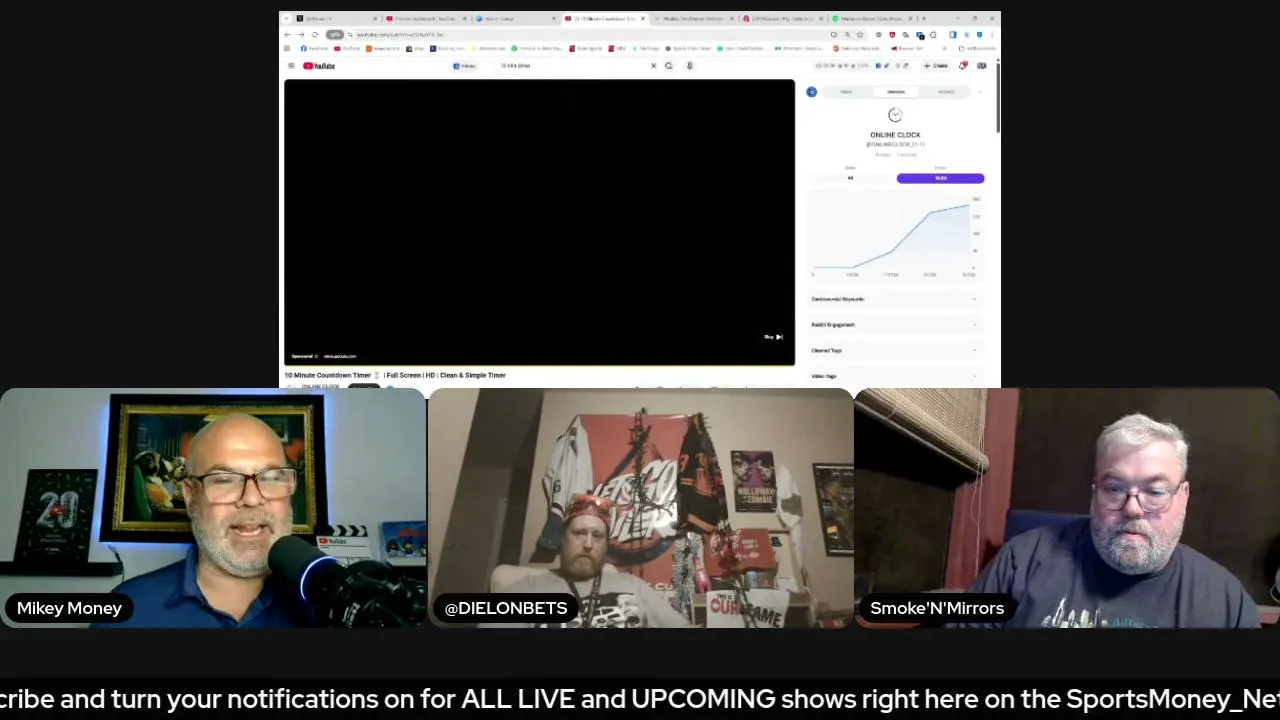Switch to the second YouTube dashboard tab
This screenshot has height=720, width=1280.
click(x=426, y=18)
